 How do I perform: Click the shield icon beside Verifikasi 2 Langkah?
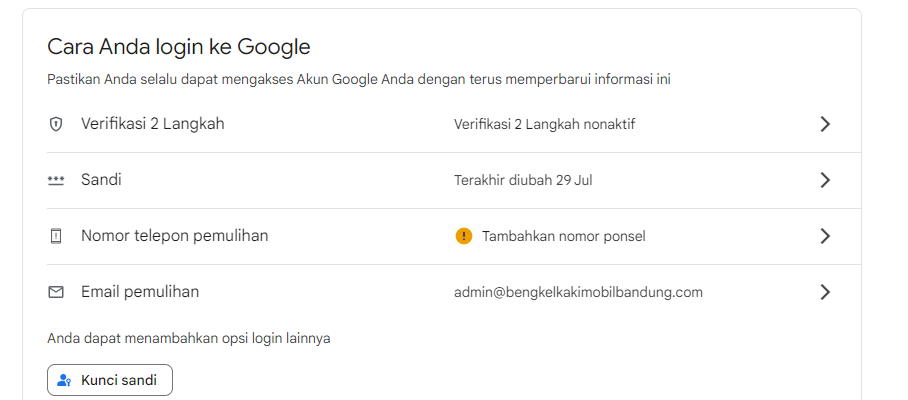56,124
